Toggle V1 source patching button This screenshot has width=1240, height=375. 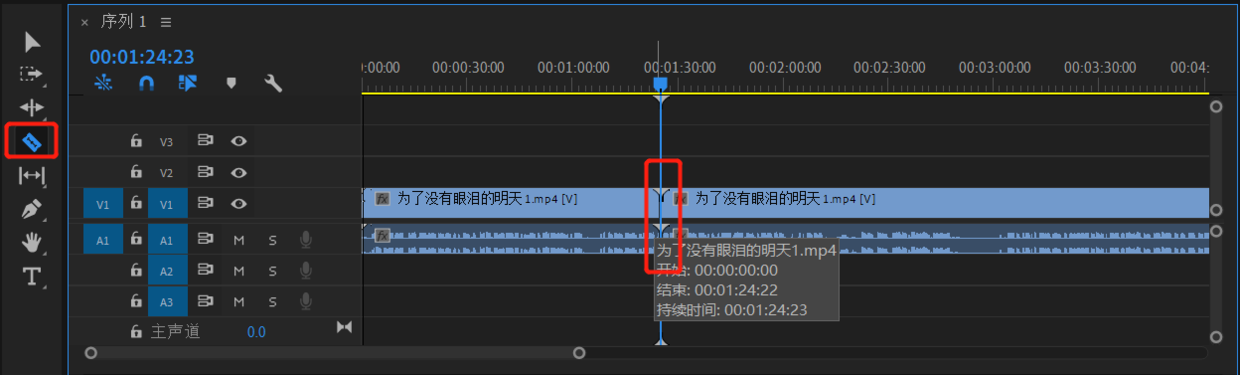[x=103, y=203]
